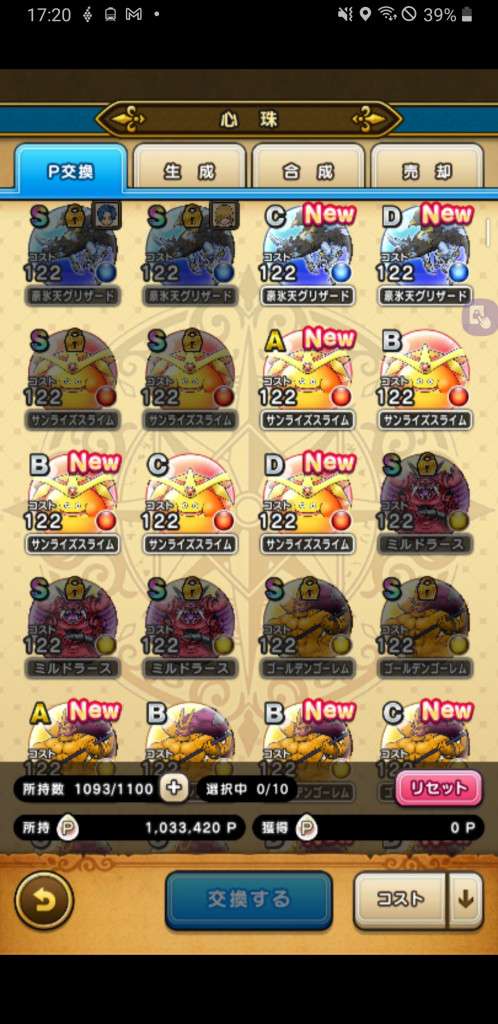Viewport: 498px width, 1024px height.
Task: Click the vertical scrollbar on the orb list
Action: click(x=488, y=233)
